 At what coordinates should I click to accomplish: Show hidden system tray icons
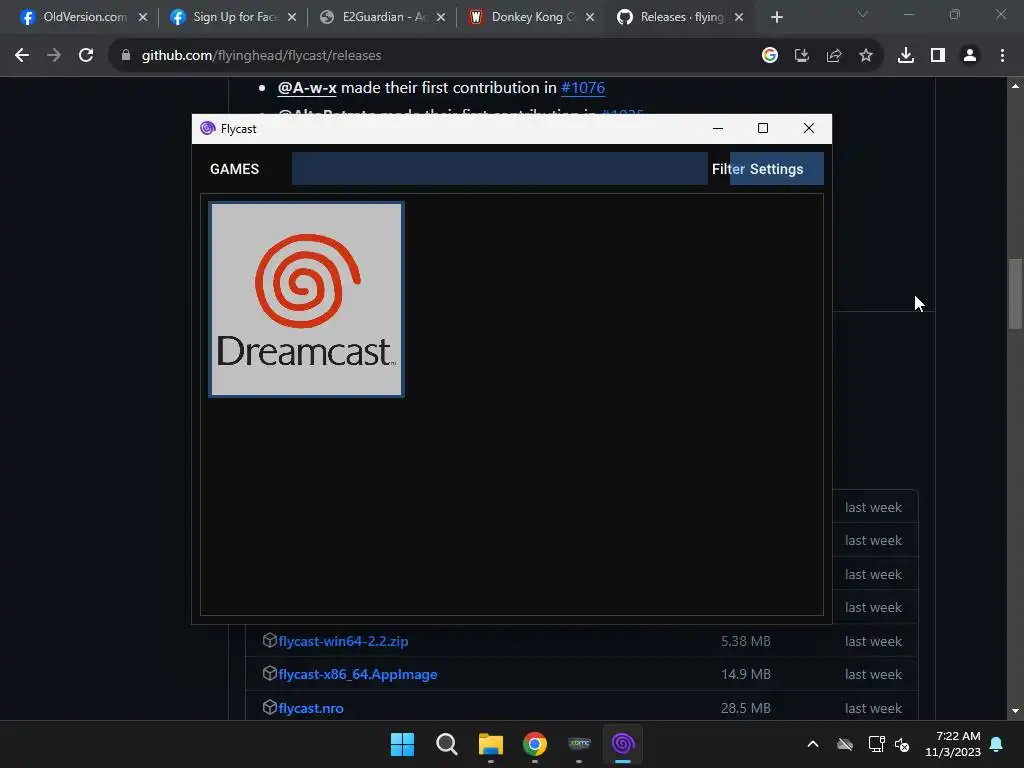pos(813,744)
